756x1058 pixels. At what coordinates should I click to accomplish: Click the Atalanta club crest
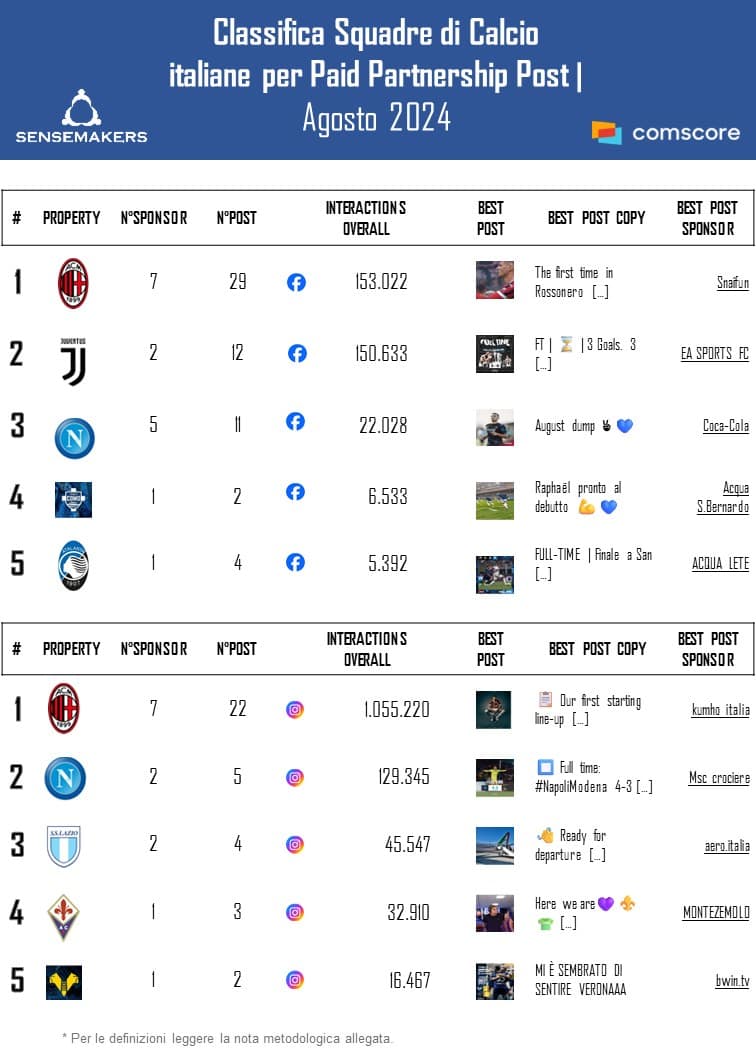click(73, 565)
